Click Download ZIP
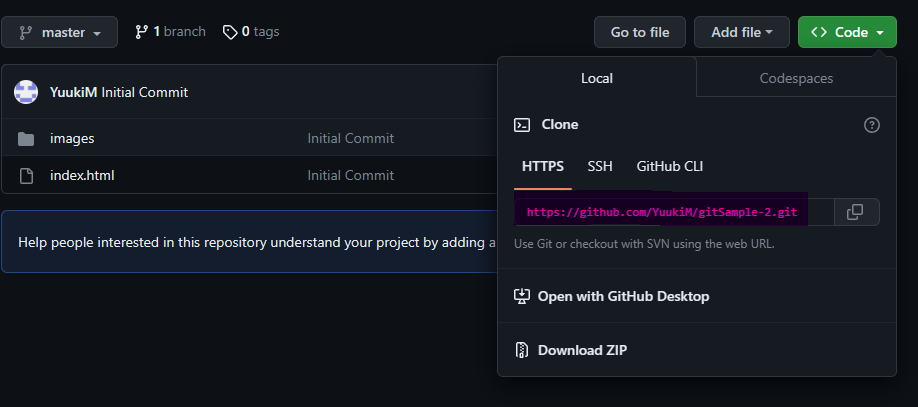This screenshot has height=407, width=918. pyautogui.click(x=582, y=350)
